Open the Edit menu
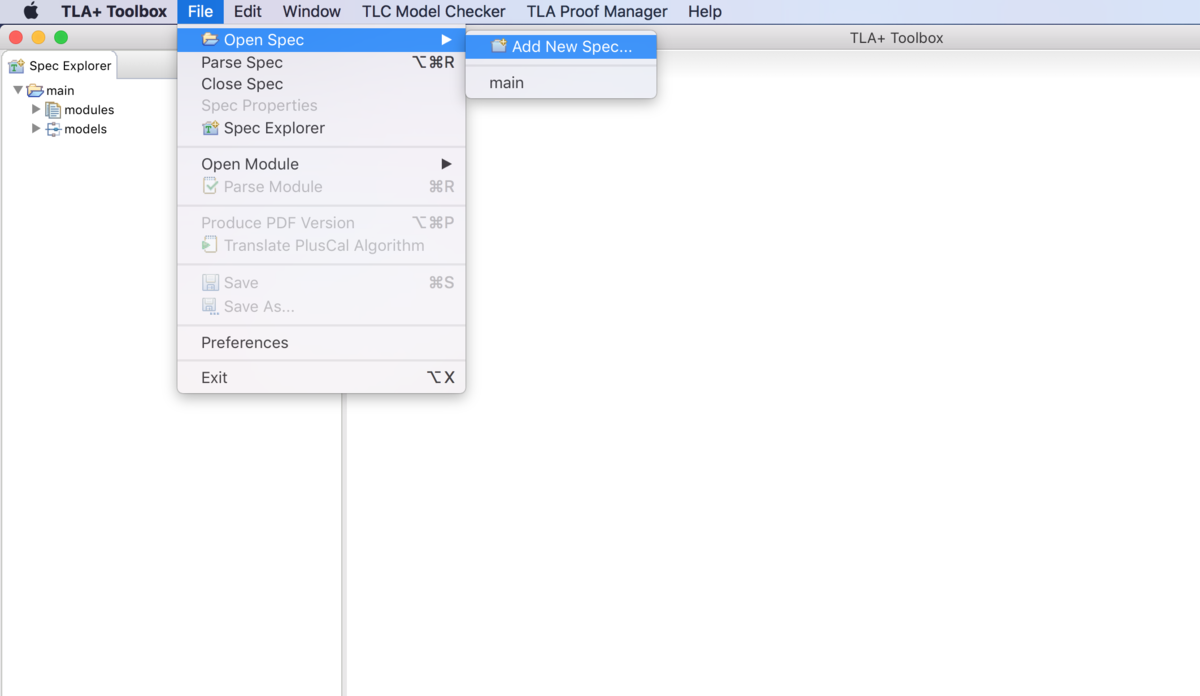1200x696 pixels. (x=247, y=12)
